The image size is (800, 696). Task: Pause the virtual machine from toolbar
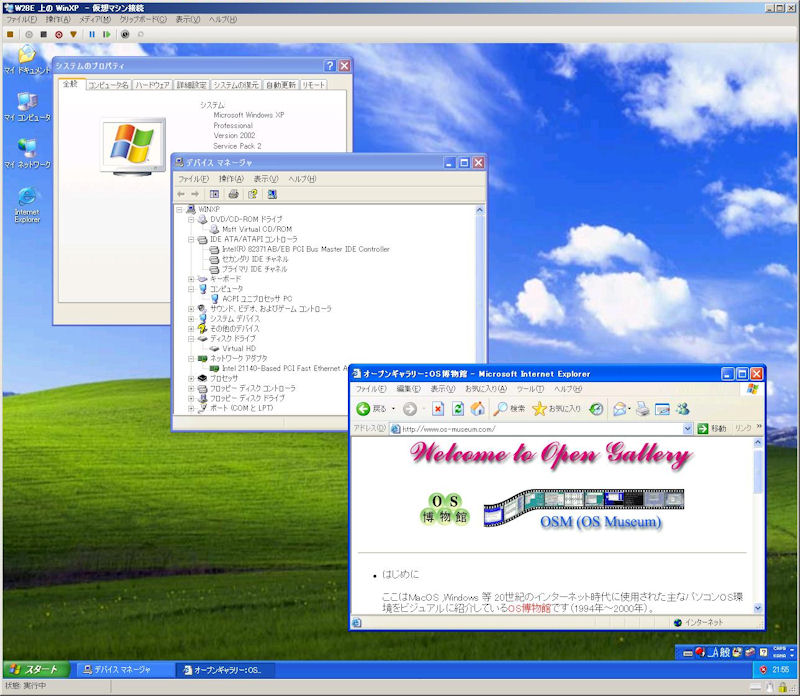92,33
